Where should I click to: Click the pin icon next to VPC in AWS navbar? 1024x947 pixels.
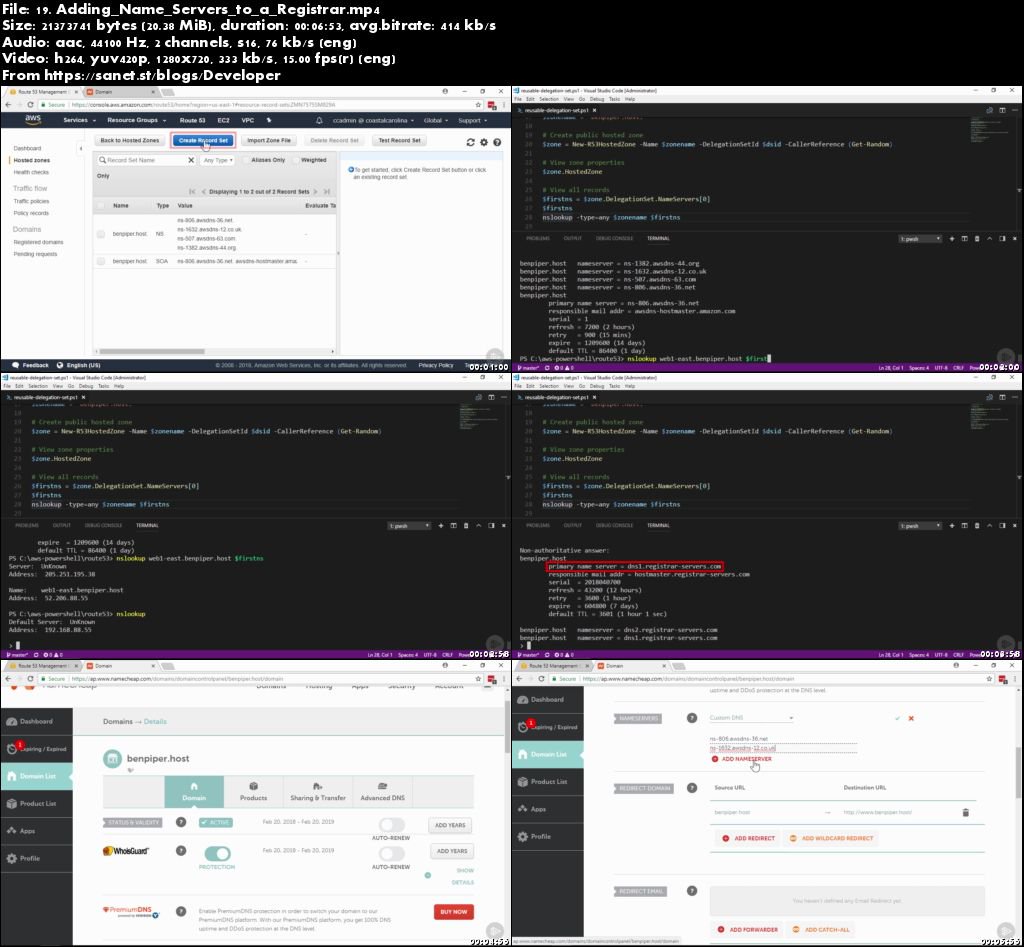(x=268, y=121)
